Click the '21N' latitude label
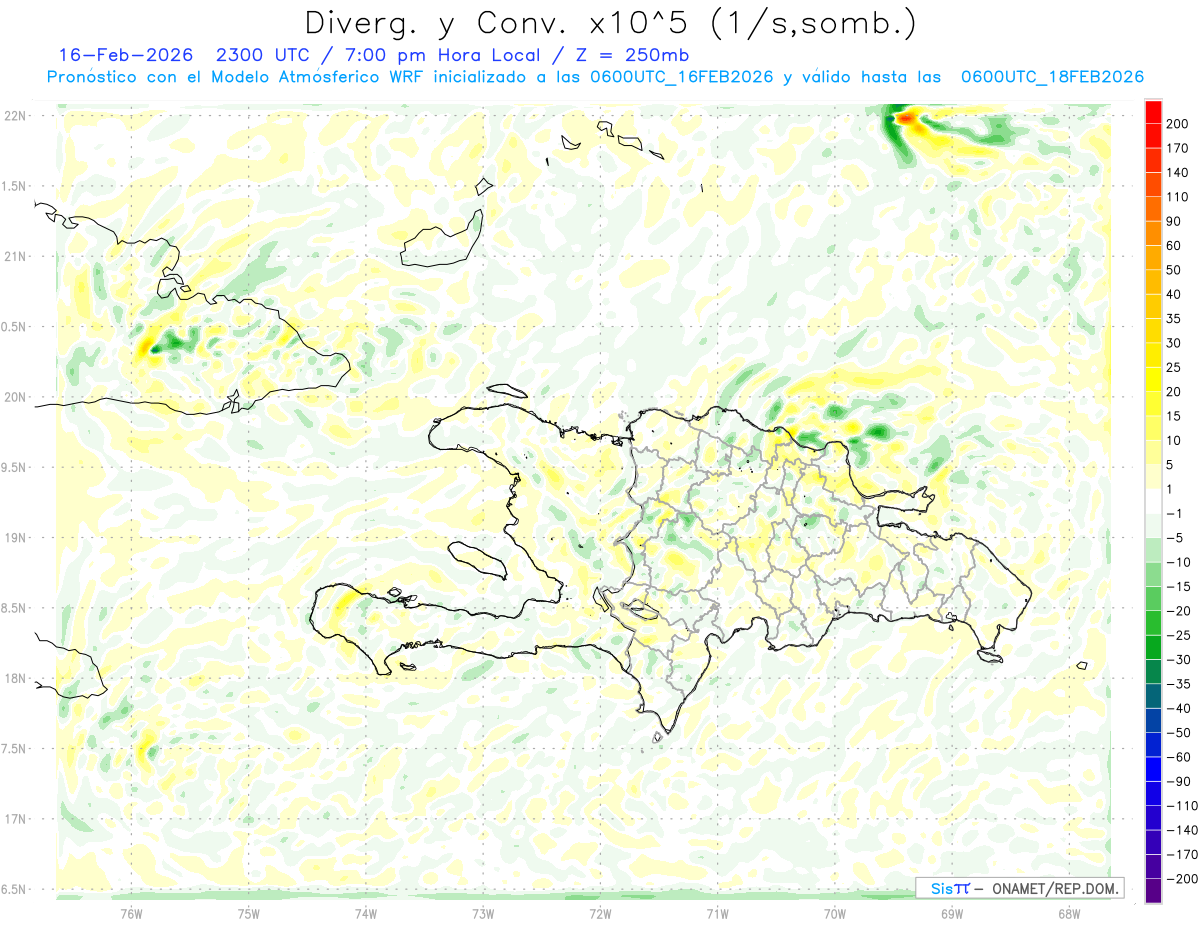 15,256
